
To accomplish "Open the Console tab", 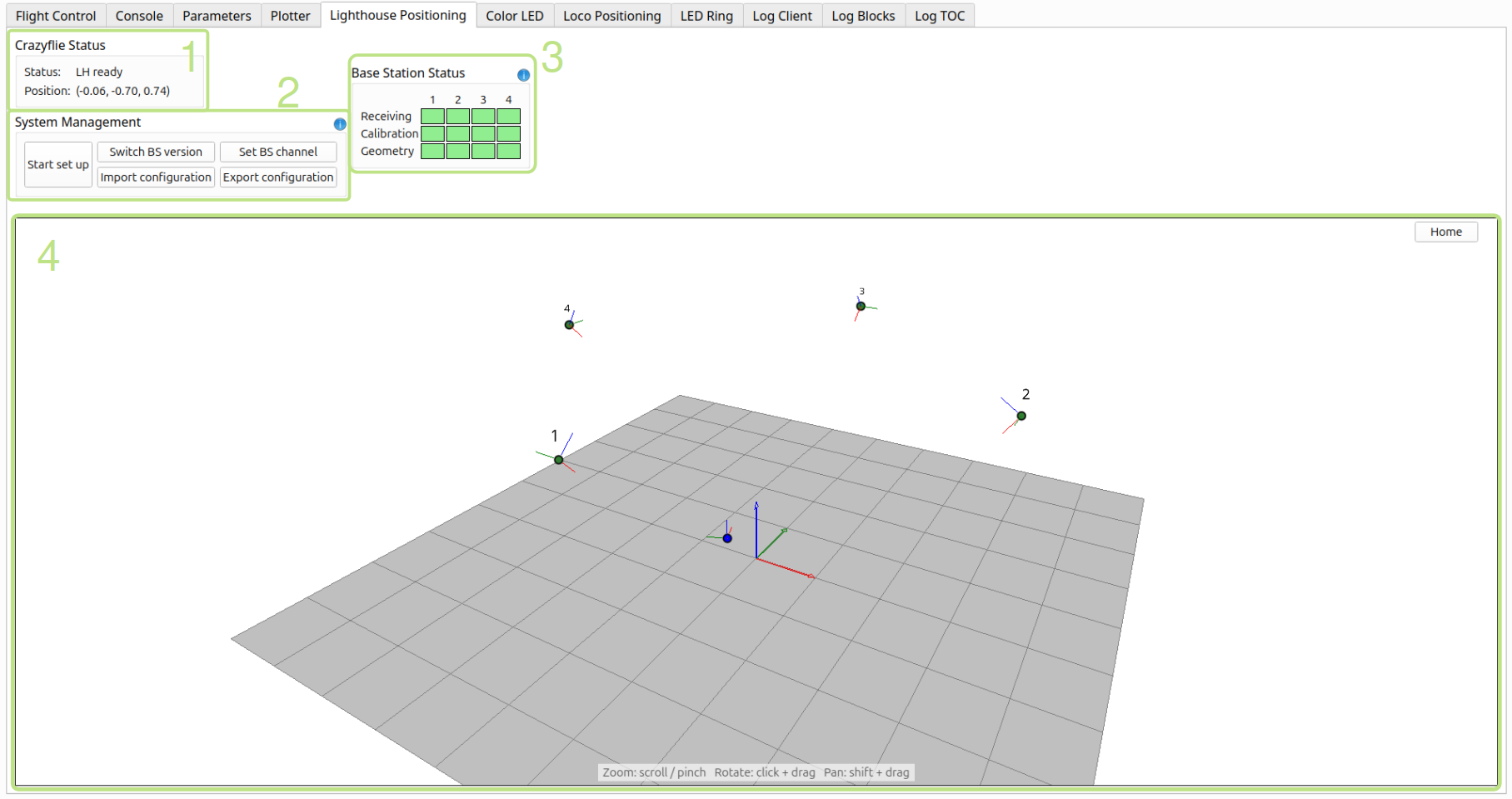I will tap(139, 16).
